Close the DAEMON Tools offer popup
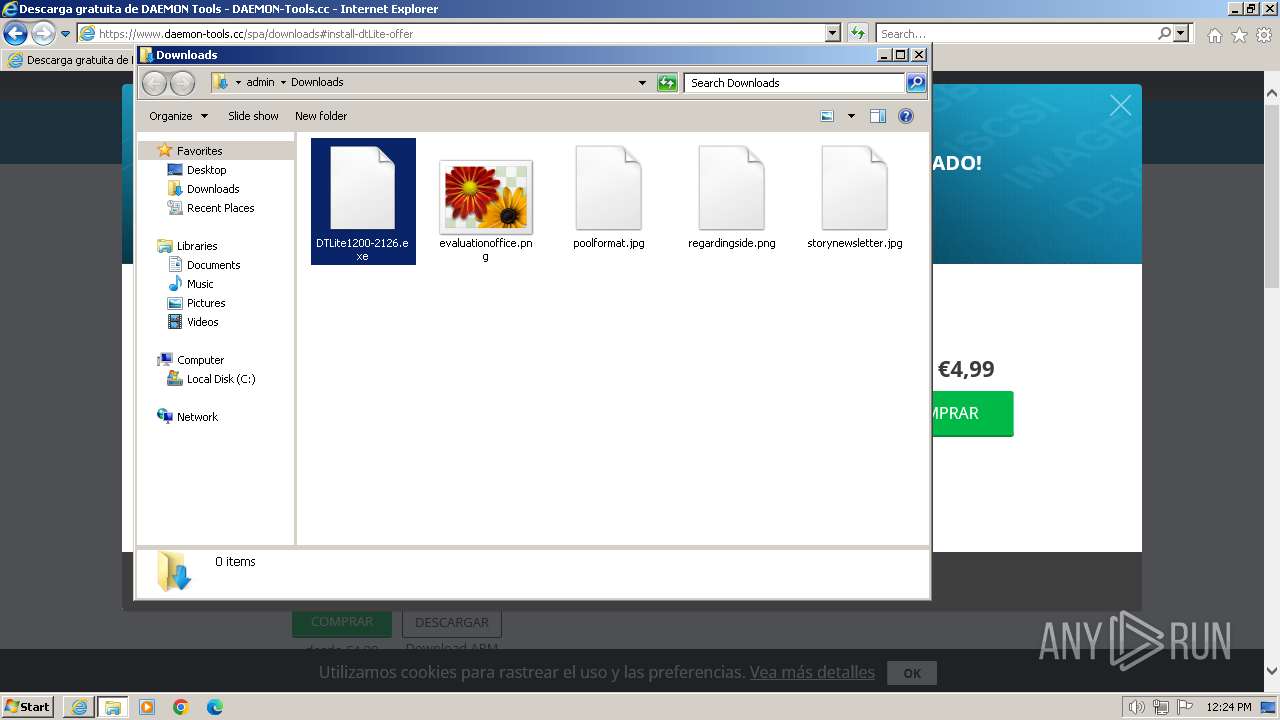 [x=1120, y=105]
